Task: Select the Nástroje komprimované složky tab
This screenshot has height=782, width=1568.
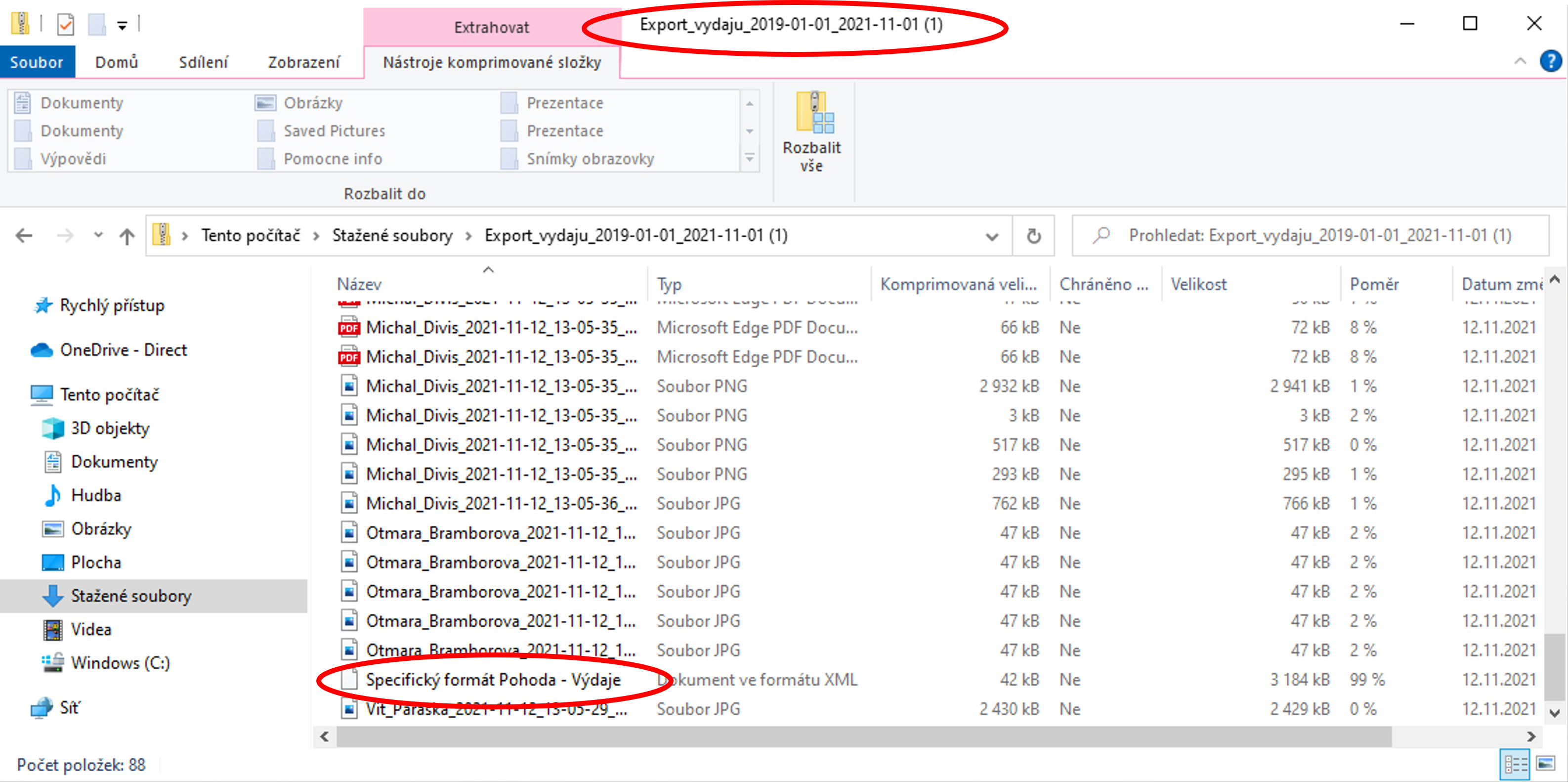Action: tap(492, 62)
